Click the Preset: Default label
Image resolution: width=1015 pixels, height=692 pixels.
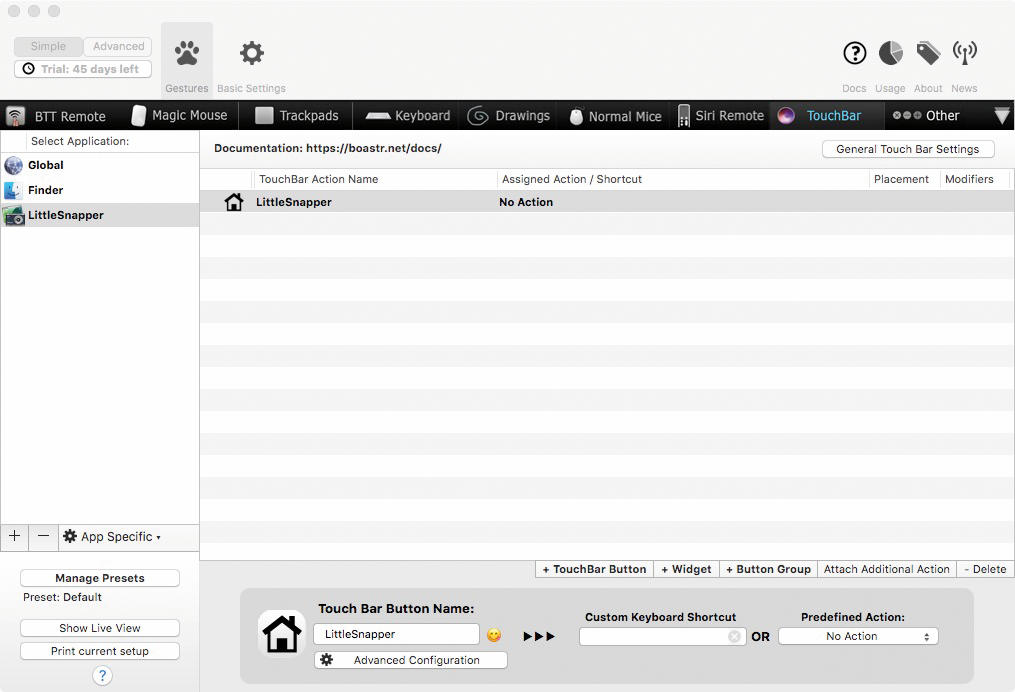pyautogui.click(x=62, y=597)
